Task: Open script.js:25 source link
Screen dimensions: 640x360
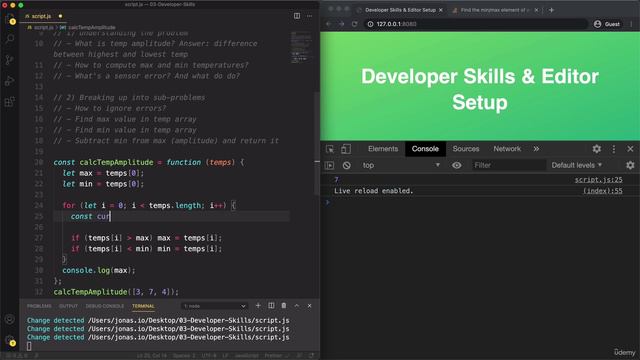Action: pyautogui.click(x=598, y=180)
